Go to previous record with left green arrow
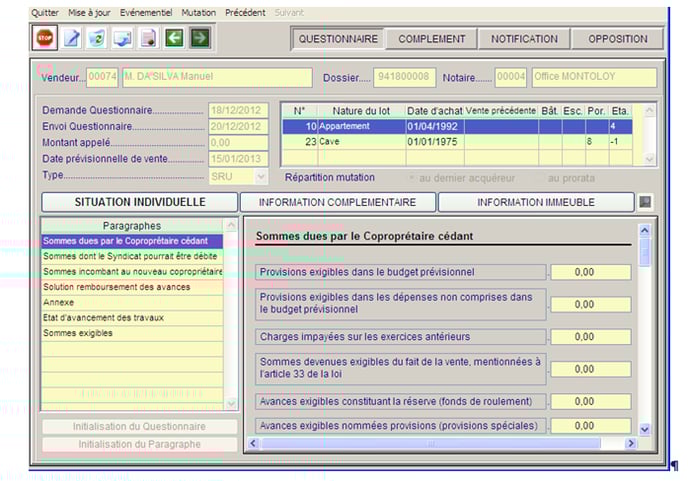The width and height of the screenshot is (688, 481). click(174, 38)
